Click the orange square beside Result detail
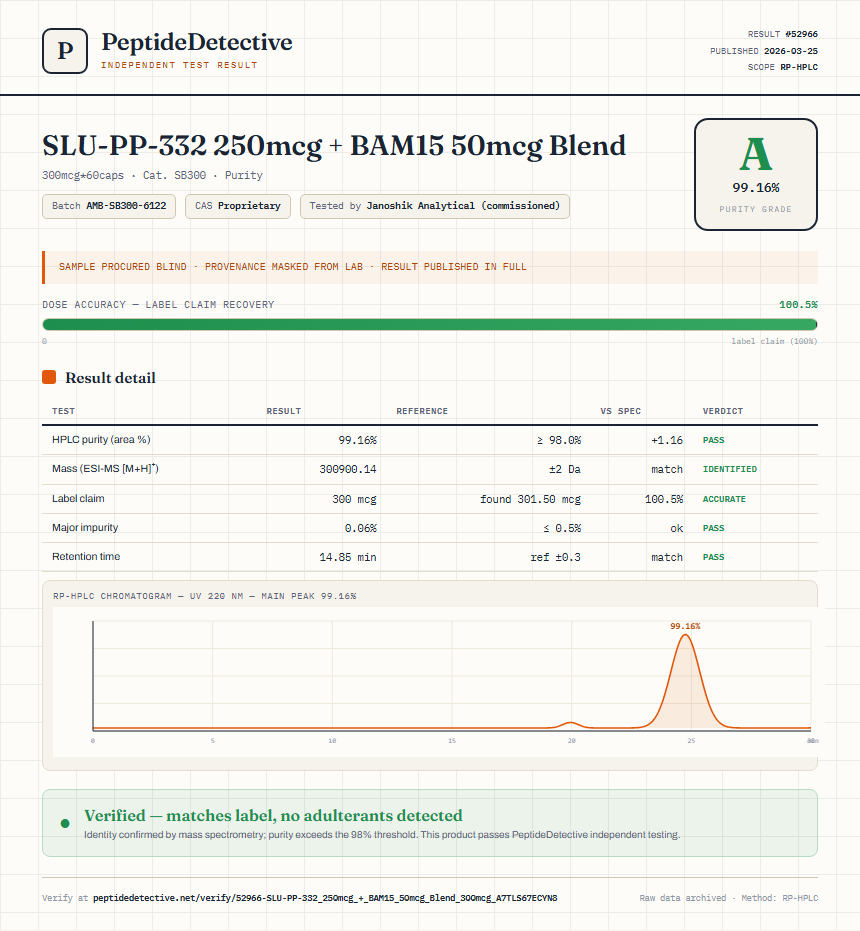This screenshot has height=931, width=860. click(49, 377)
